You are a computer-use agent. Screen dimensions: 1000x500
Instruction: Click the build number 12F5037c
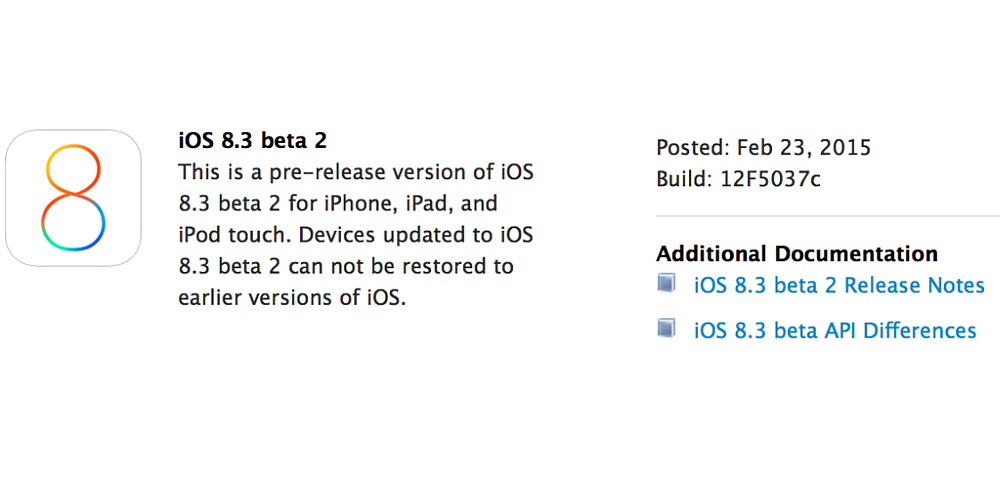(770, 179)
